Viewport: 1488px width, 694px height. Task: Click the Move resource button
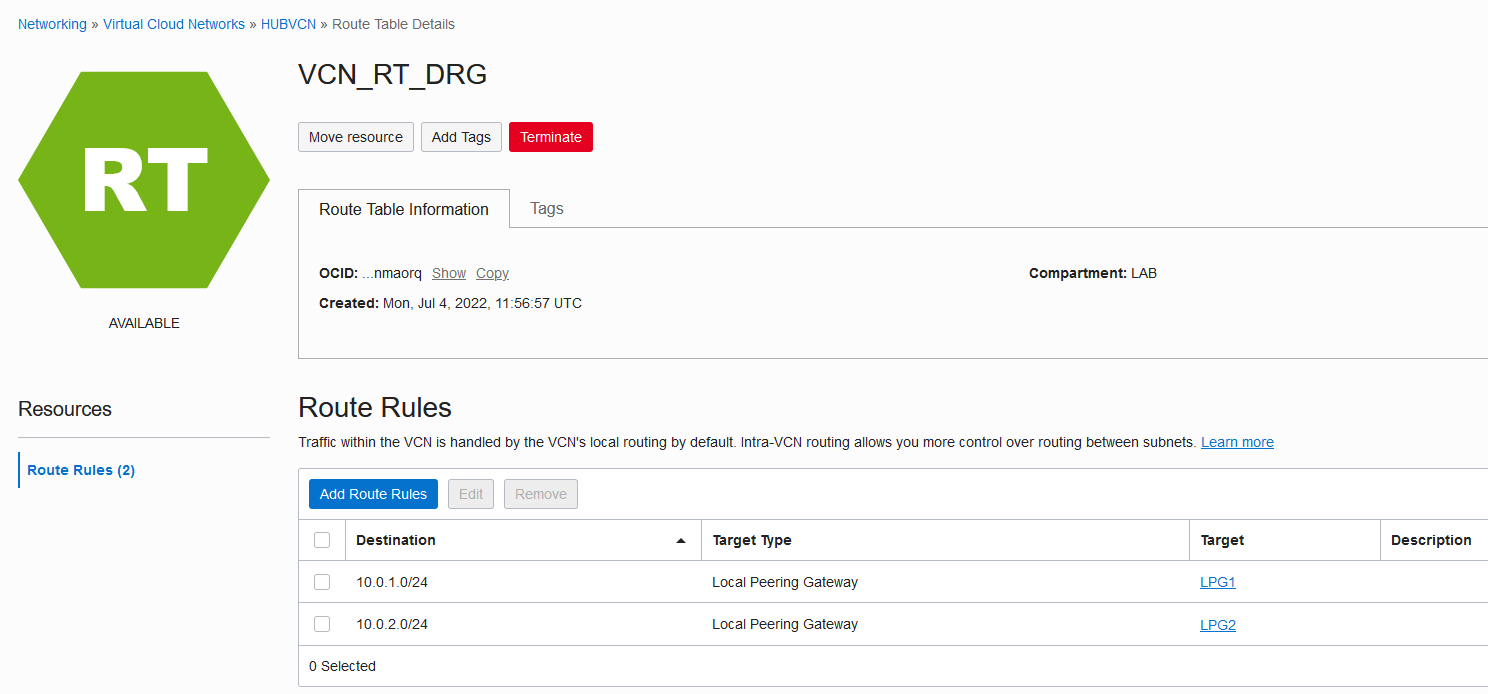coord(356,137)
